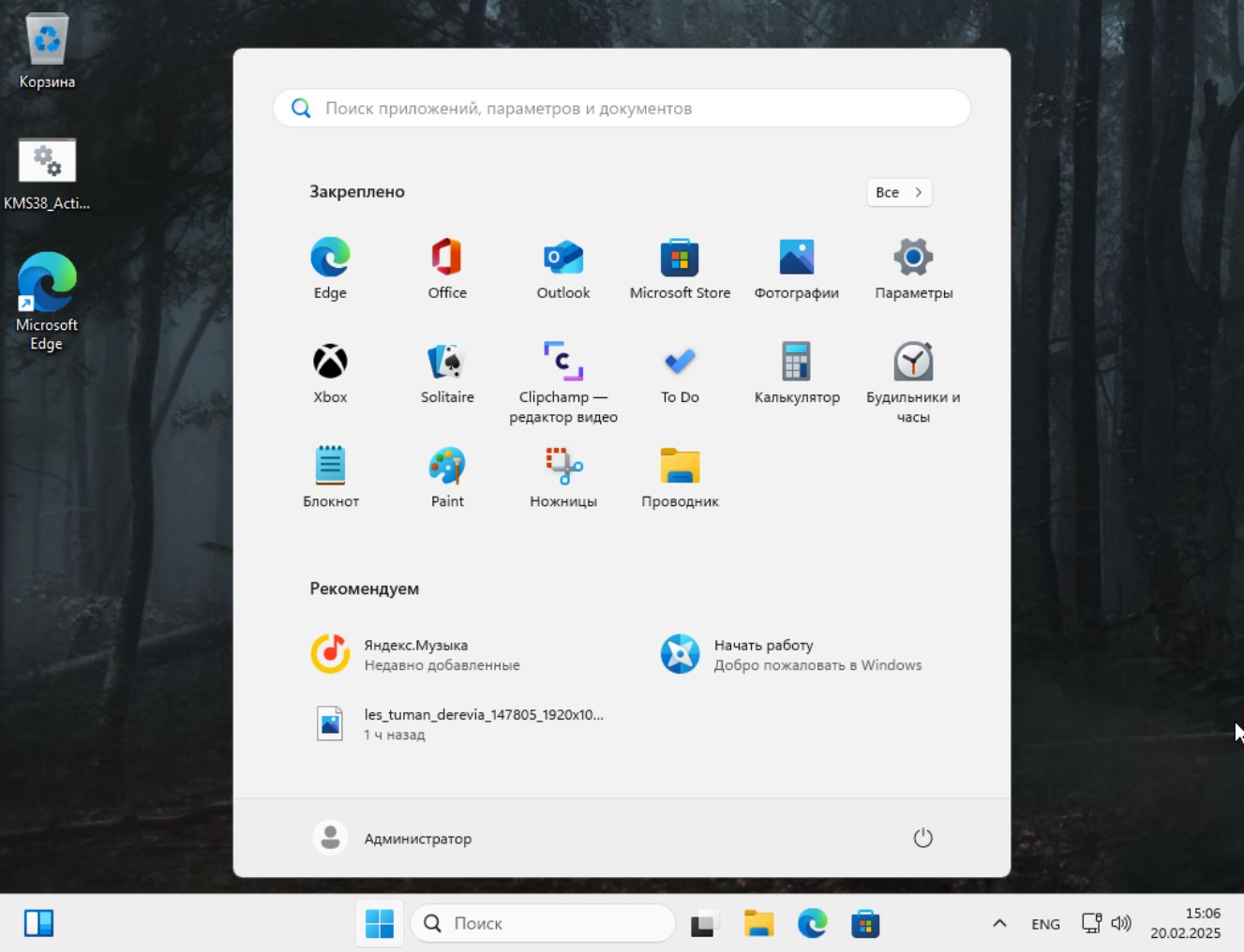The width and height of the screenshot is (1244, 952).
Task: Open Параметры settings app
Action: [913, 269]
